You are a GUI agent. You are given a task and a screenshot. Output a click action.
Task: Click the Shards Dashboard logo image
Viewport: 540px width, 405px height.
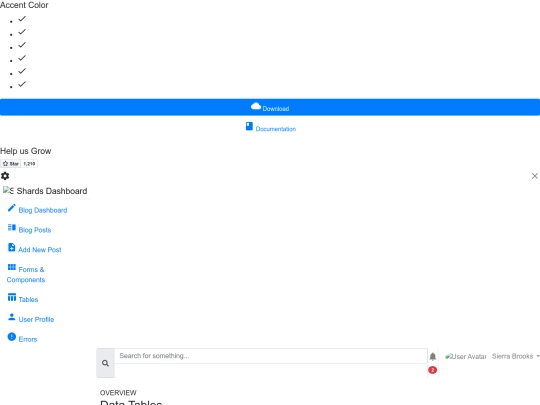pyautogui.click(x=8, y=190)
